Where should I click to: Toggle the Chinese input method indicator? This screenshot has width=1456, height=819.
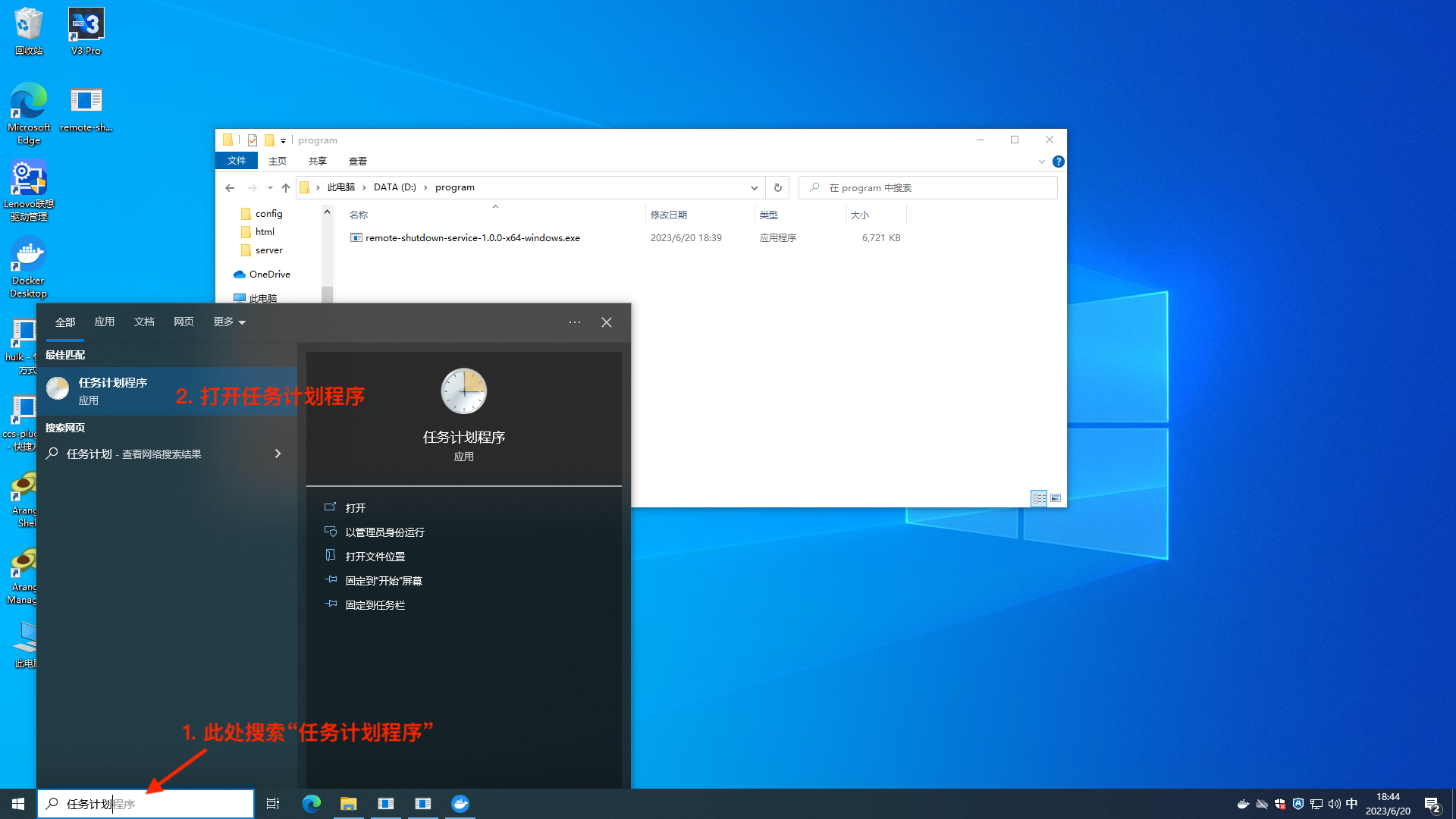pos(1351,804)
